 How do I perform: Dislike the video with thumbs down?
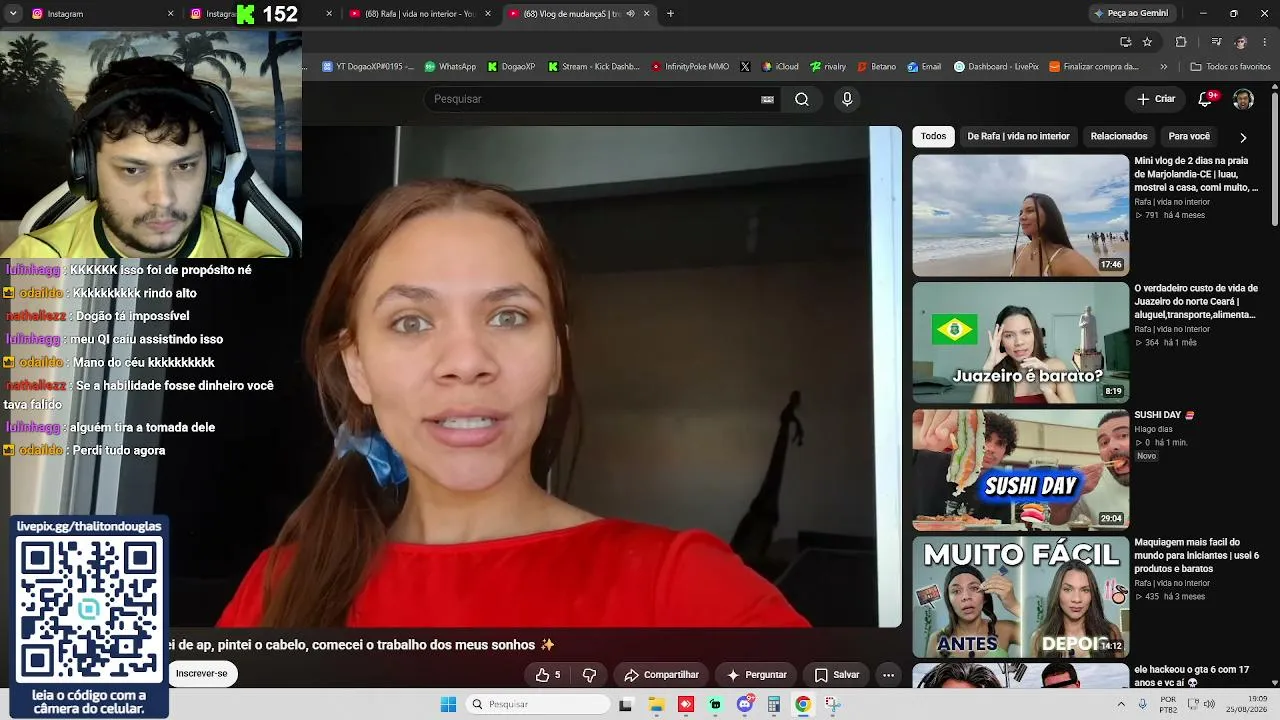pos(589,675)
